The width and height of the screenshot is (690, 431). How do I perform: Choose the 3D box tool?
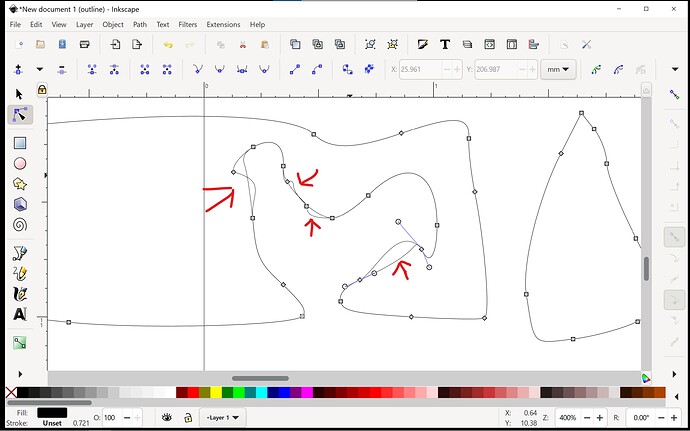click(20, 204)
